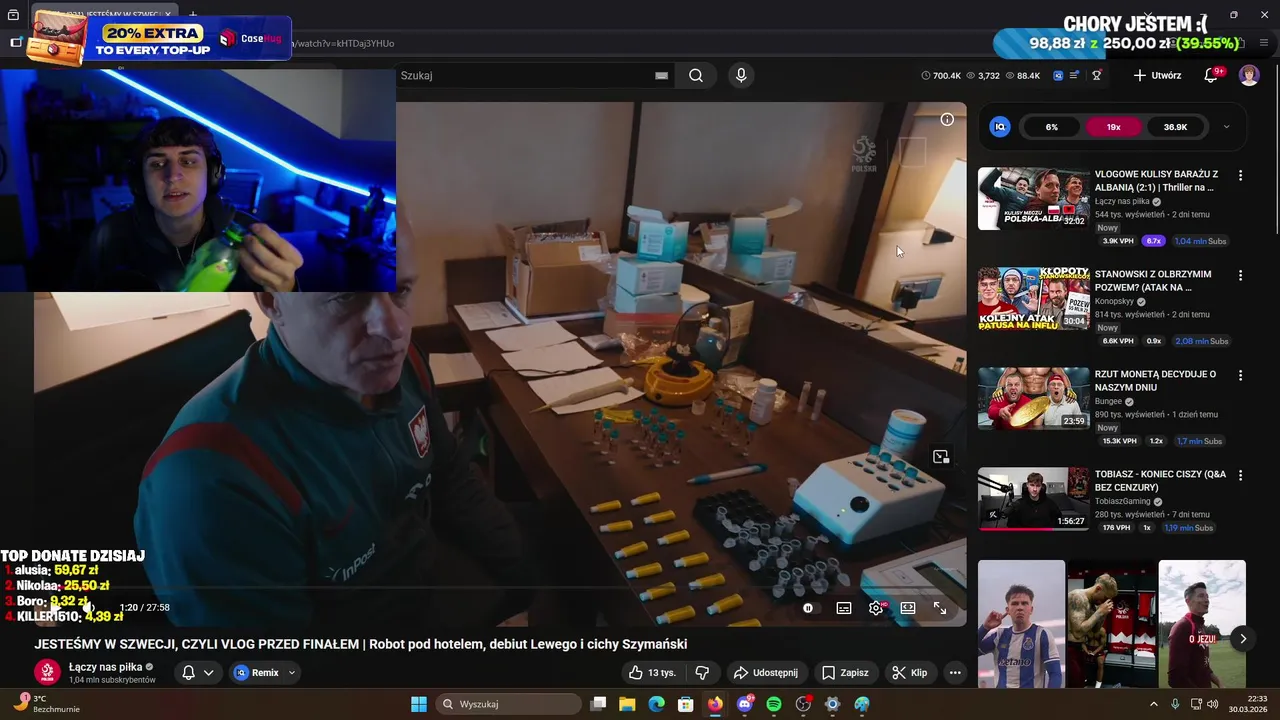Open the first Shorts thumbnail with blue jersey
This screenshot has width=1280, height=720.
(1021, 624)
